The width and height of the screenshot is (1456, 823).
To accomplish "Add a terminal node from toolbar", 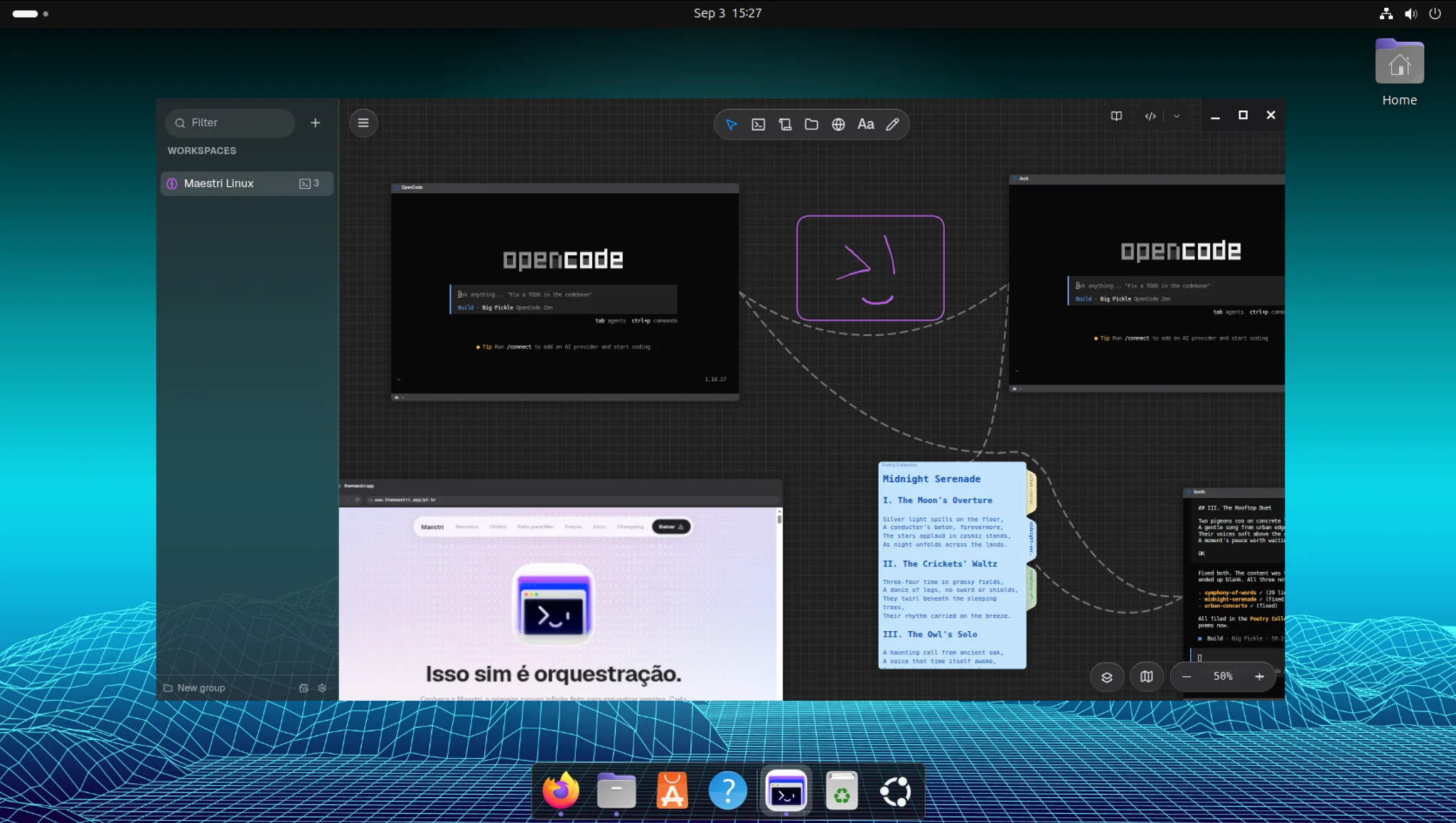I will coord(759,124).
